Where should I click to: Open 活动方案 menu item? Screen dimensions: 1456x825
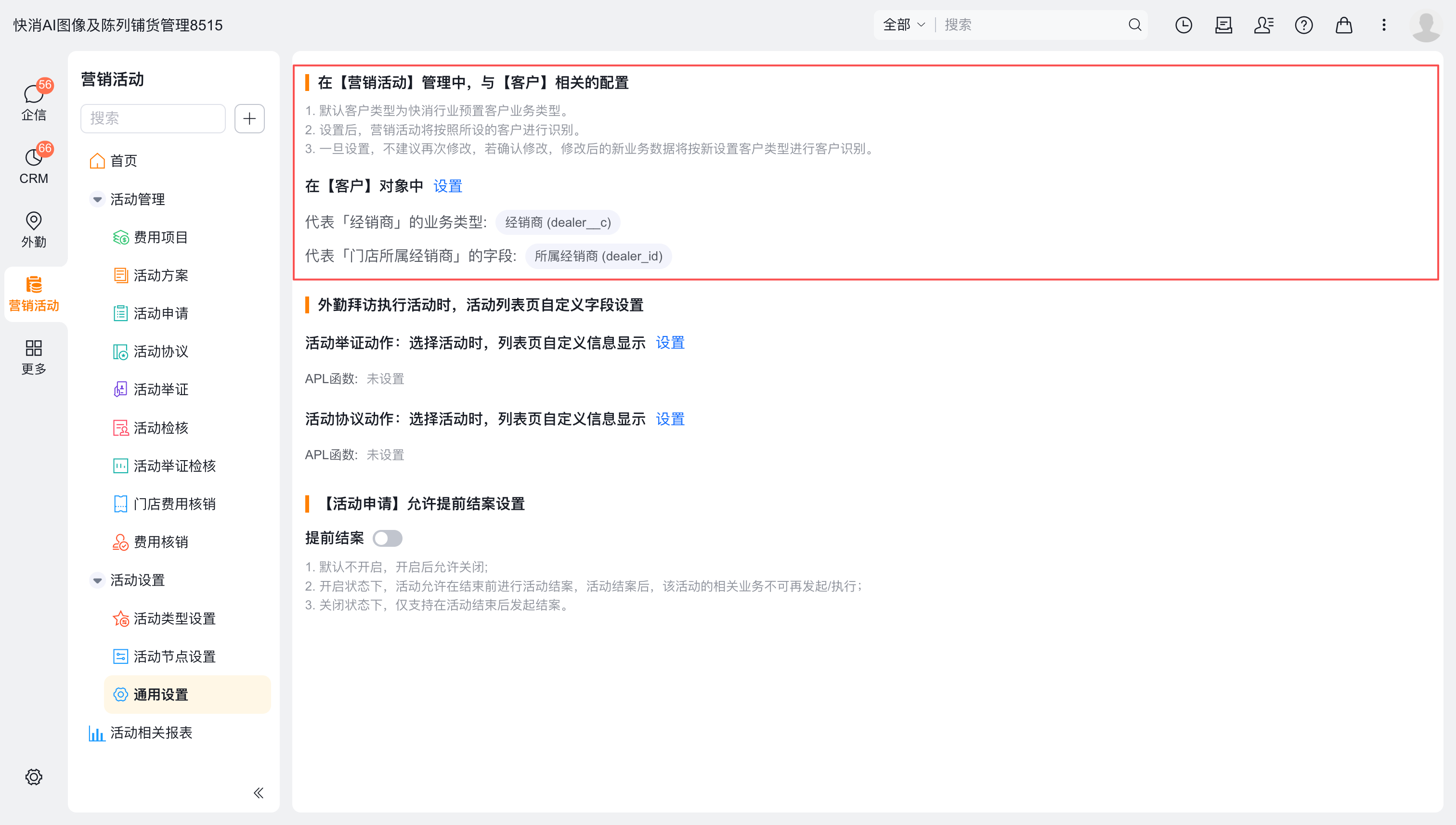point(151,275)
